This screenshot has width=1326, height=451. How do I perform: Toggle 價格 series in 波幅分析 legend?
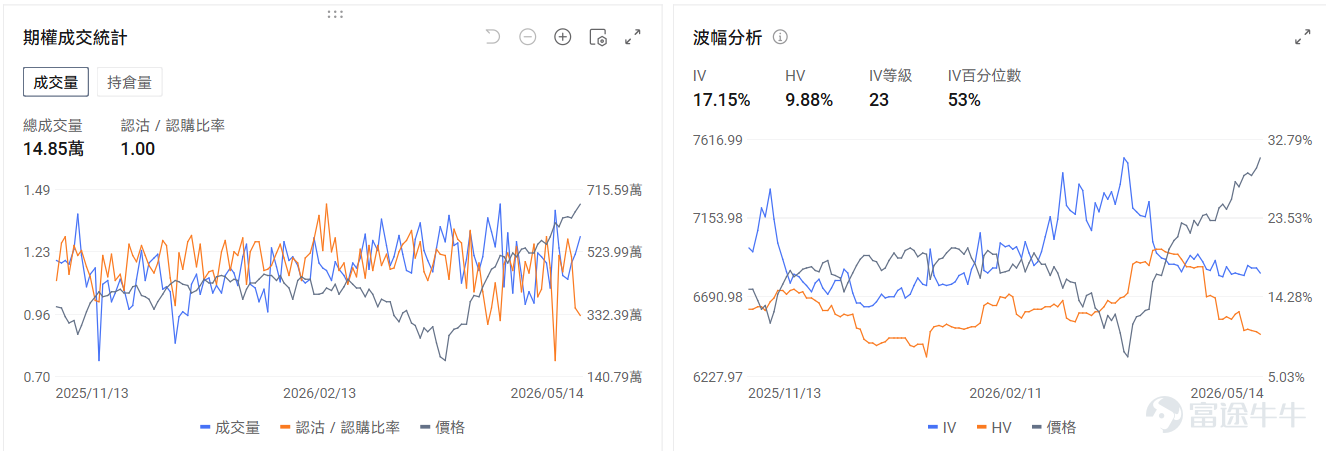coord(1054,427)
